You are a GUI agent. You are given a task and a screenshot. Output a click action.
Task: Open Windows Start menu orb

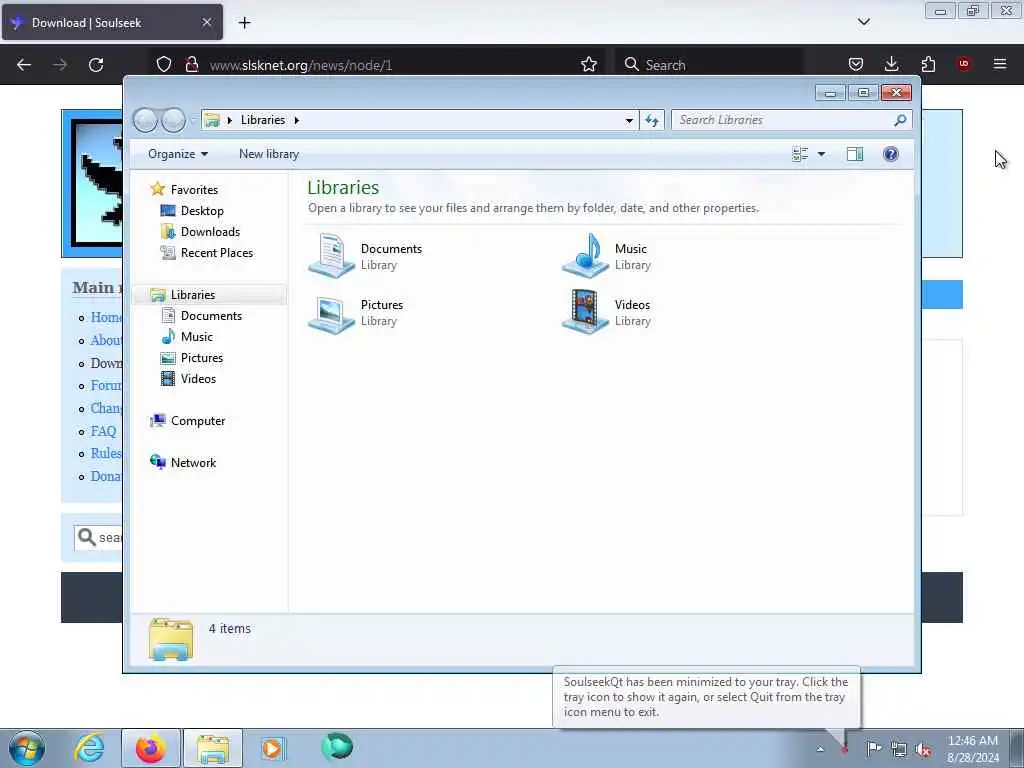tap(27, 748)
